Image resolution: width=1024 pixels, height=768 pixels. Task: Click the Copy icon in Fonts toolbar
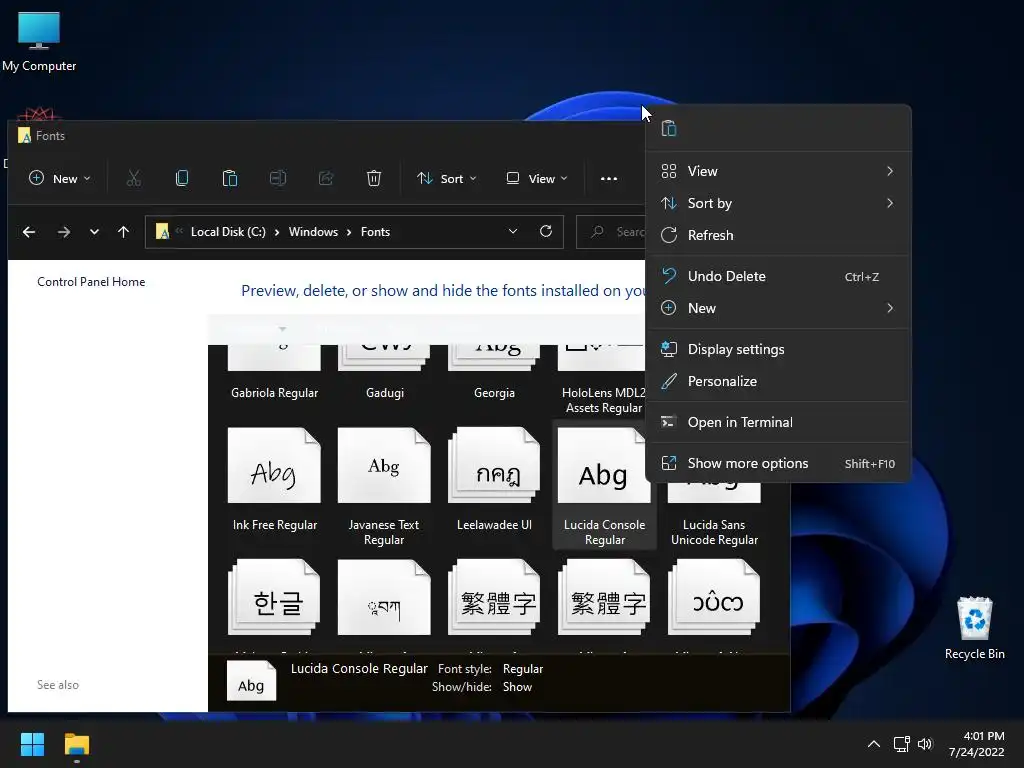[x=182, y=178]
